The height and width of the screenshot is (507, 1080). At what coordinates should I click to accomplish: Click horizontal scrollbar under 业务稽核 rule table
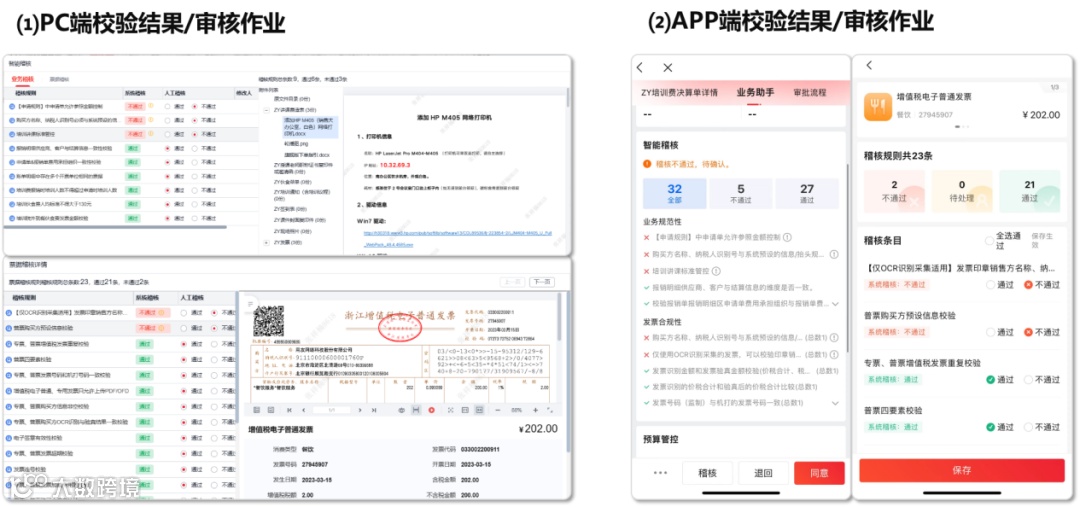[x=114, y=226]
